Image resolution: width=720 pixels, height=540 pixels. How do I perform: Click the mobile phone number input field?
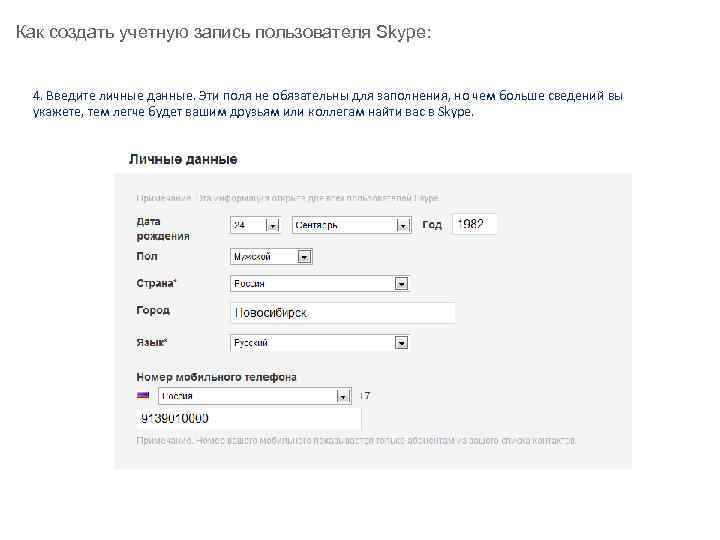coord(247,418)
